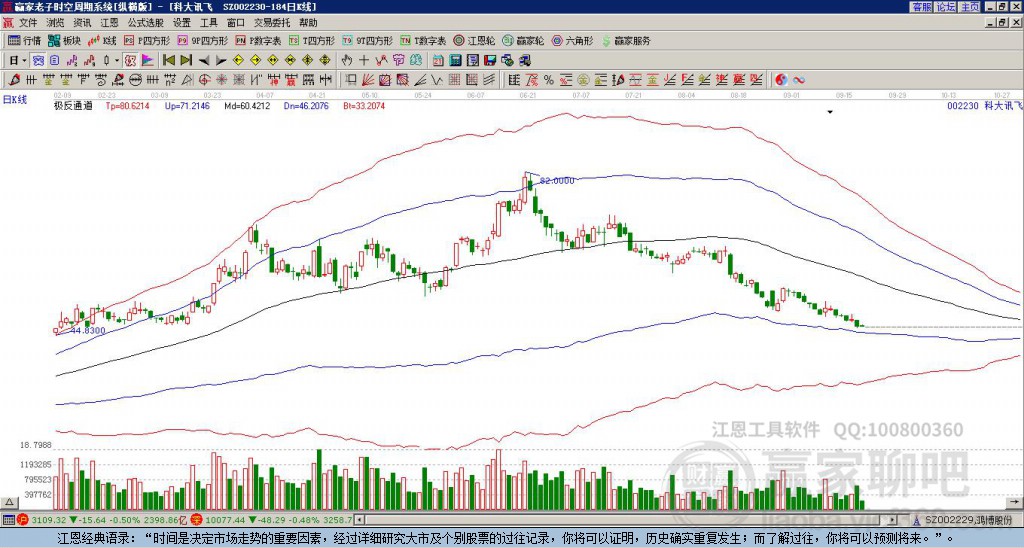Click the 主页 button in title bar

pyautogui.click(x=969, y=7)
